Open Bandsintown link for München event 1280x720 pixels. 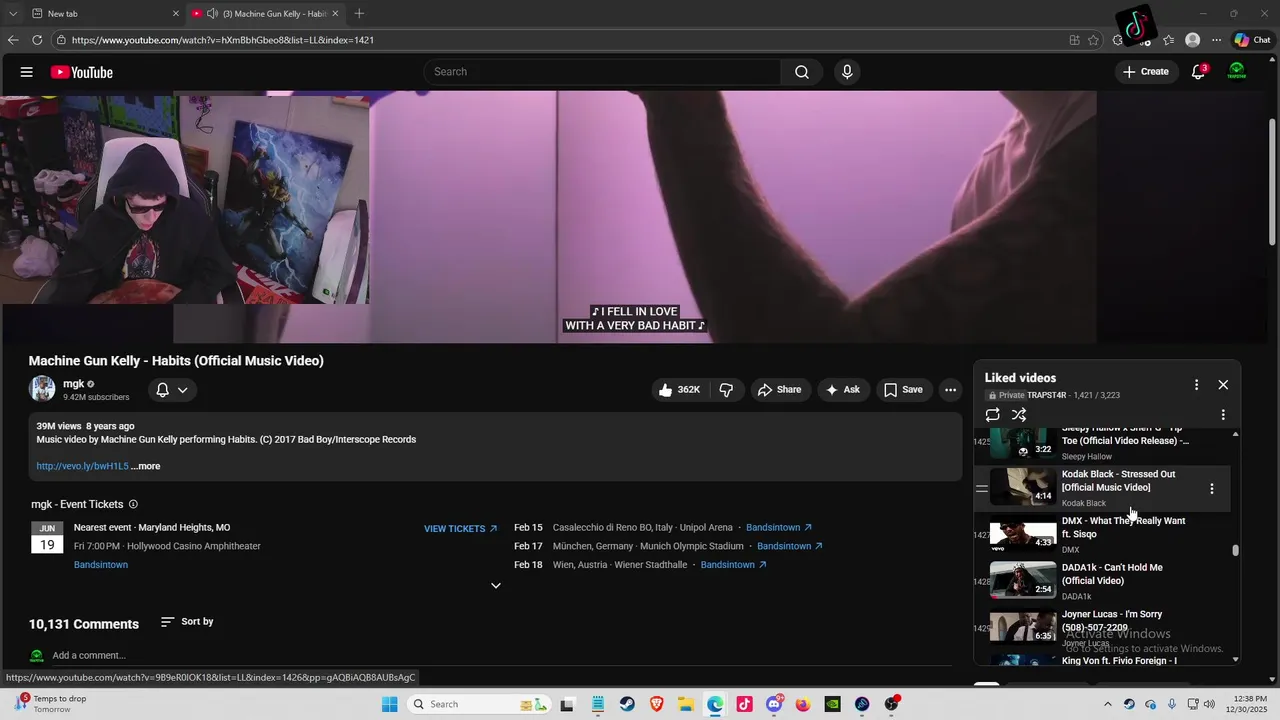790,547
